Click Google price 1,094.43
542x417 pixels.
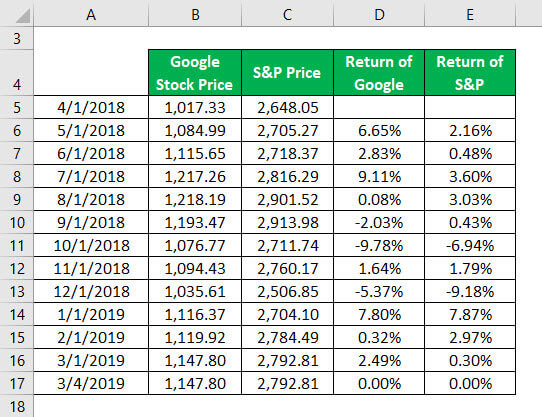(195, 268)
